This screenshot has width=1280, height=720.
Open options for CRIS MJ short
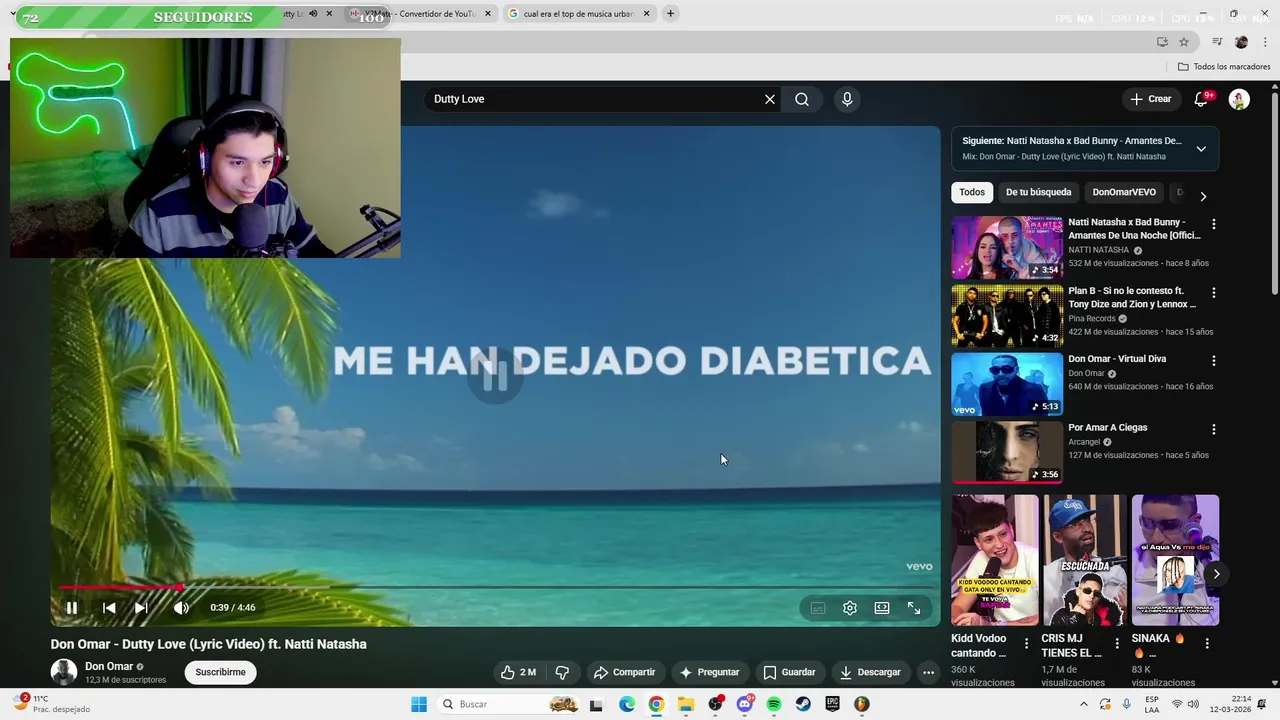click(1117, 643)
